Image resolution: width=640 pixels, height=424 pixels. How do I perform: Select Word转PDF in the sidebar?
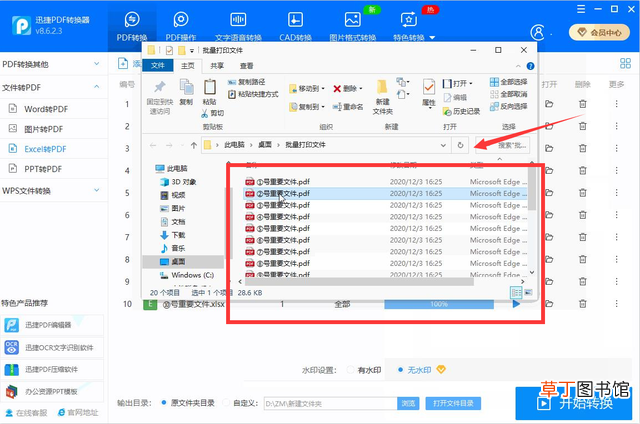(46, 109)
